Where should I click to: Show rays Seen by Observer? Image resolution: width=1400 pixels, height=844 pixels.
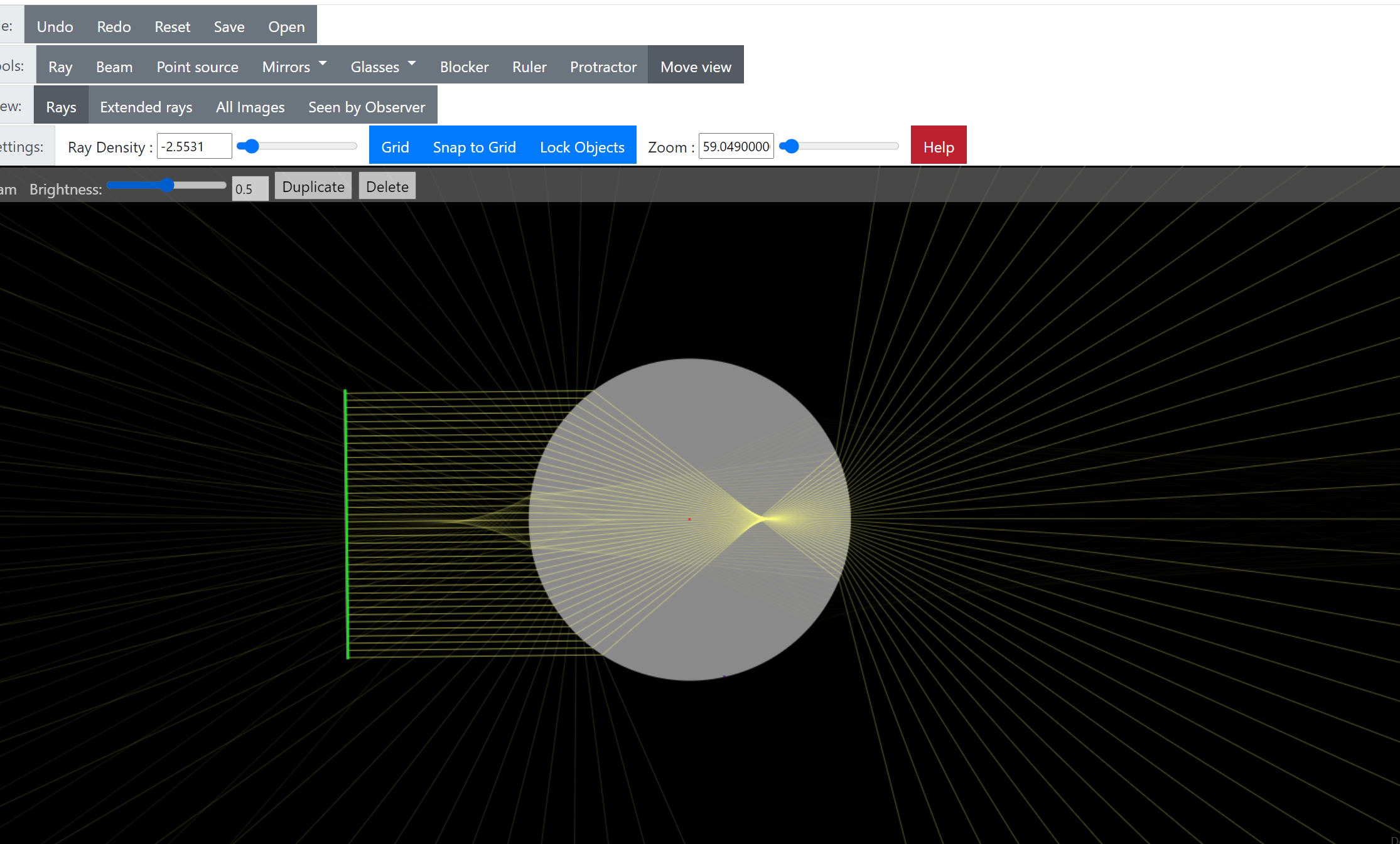point(367,107)
